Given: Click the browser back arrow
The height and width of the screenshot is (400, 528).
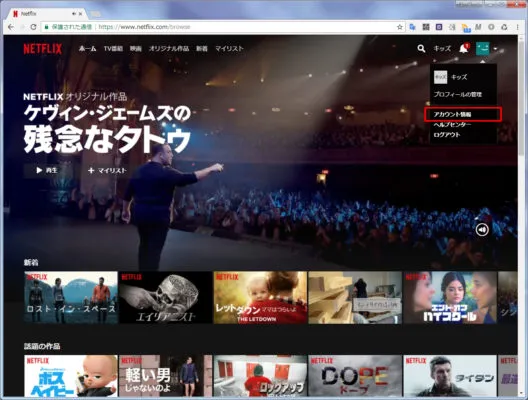Looking at the screenshot, I should 11,27.
